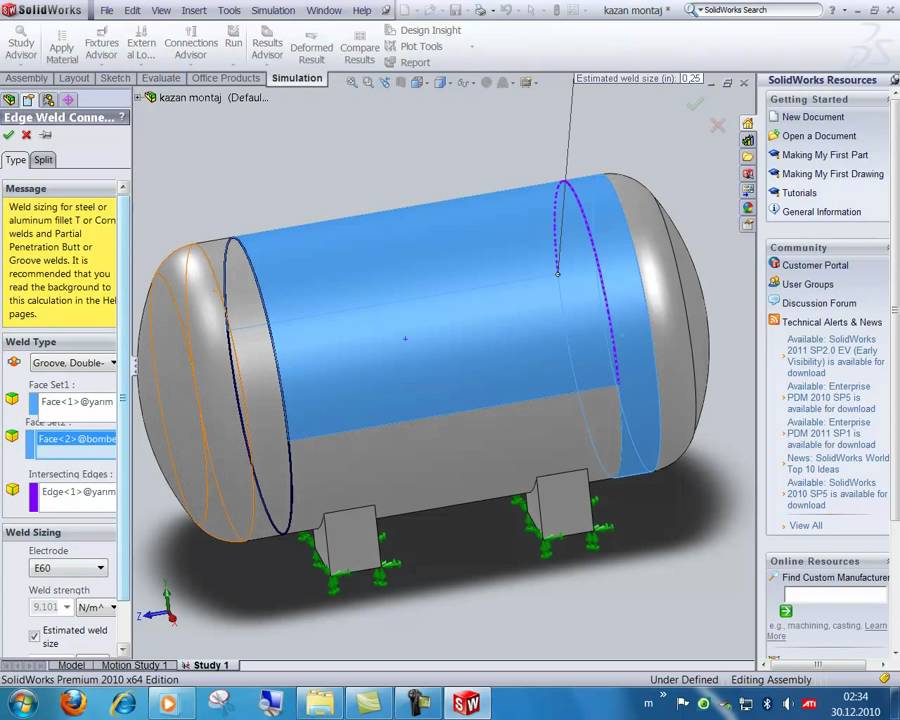The width and height of the screenshot is (900, 720).
Task: Select Face<1>@yarım in Face Set1 box
Action: 77,401
